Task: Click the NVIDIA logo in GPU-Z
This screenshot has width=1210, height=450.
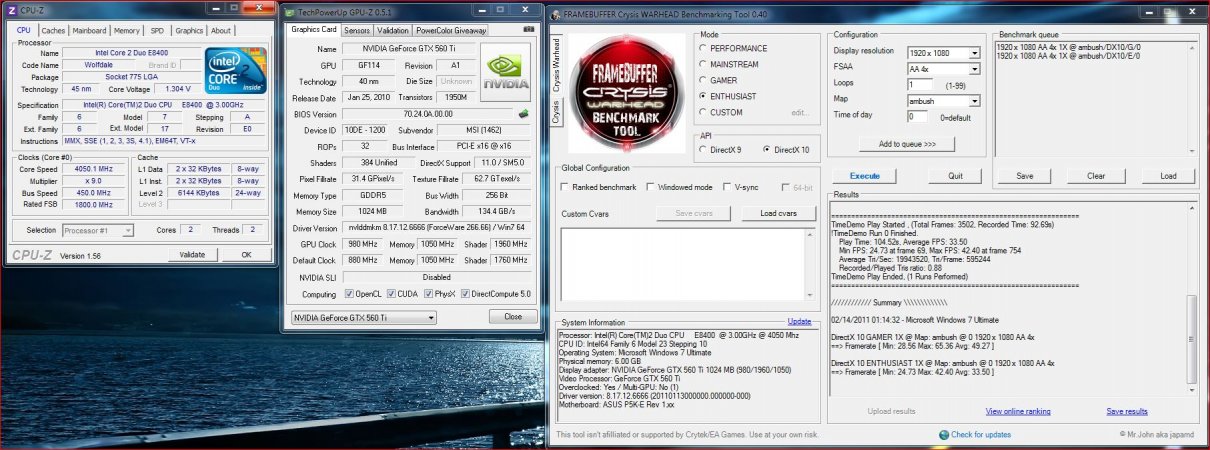Action: pyautogui.click(x=506, y=70)
